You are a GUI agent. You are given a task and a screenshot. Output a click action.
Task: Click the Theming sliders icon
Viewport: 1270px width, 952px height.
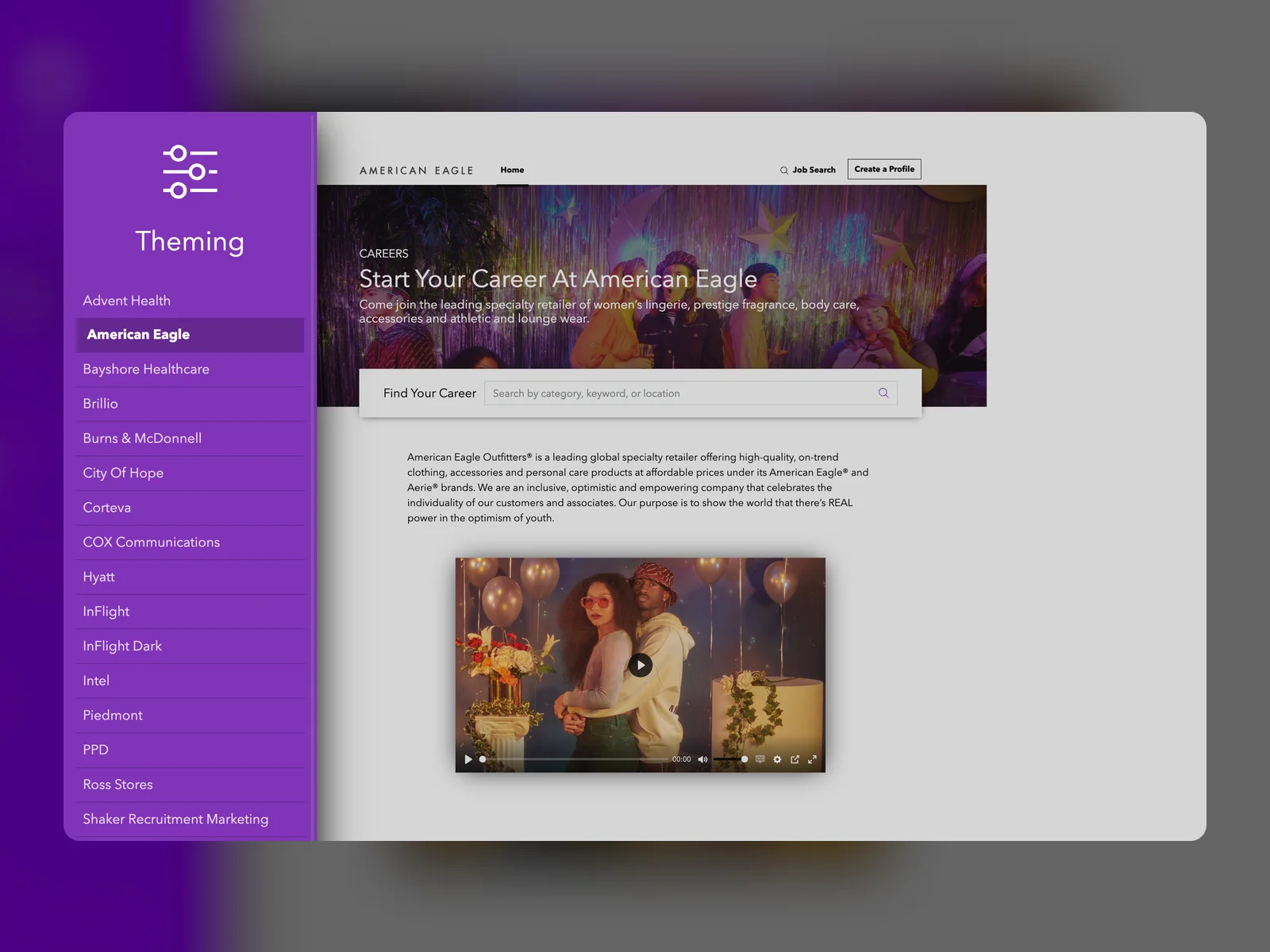click(190, 171)
